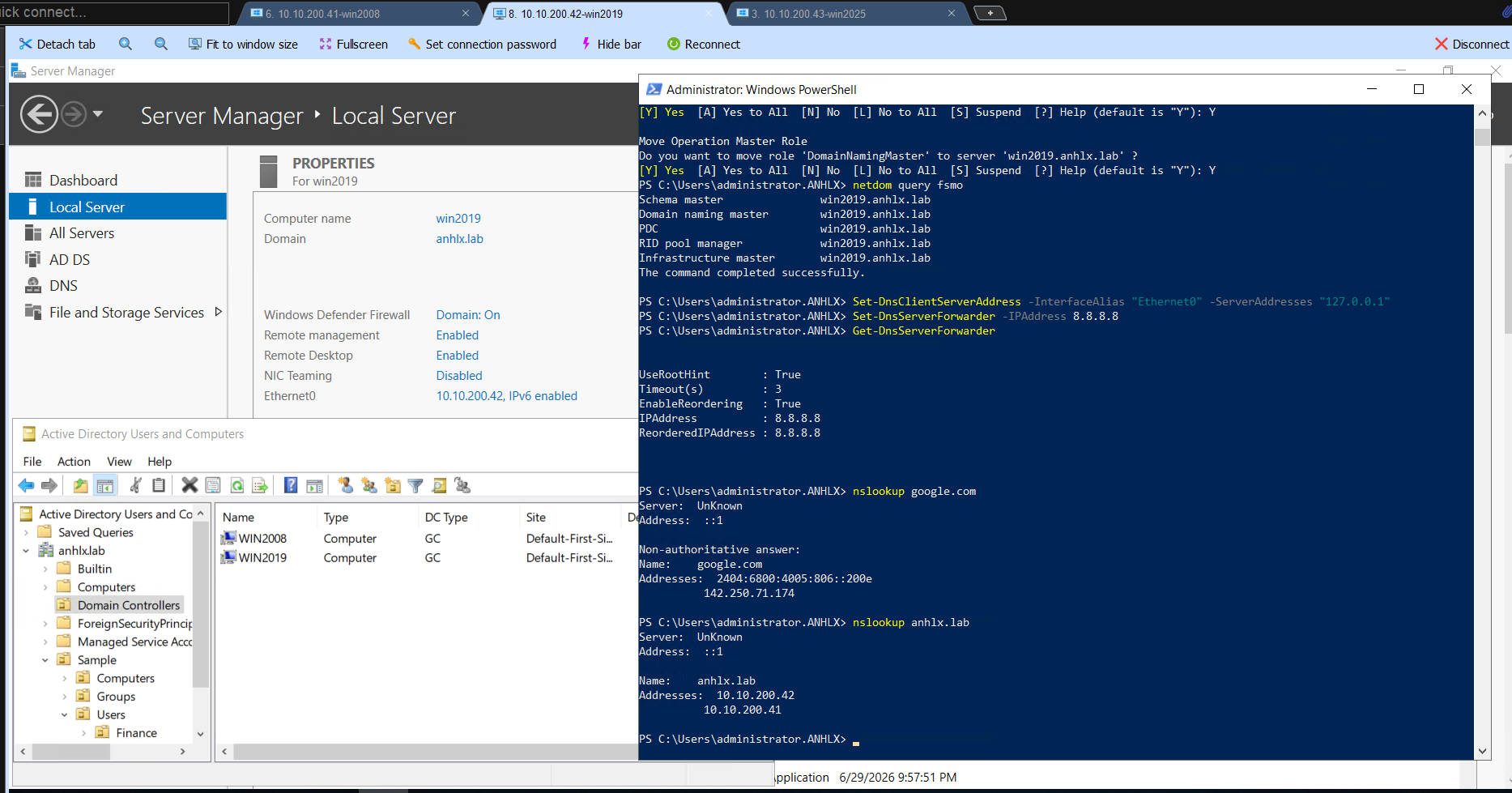Click Server Manager back navigation arrow

(x=39, y=114)
